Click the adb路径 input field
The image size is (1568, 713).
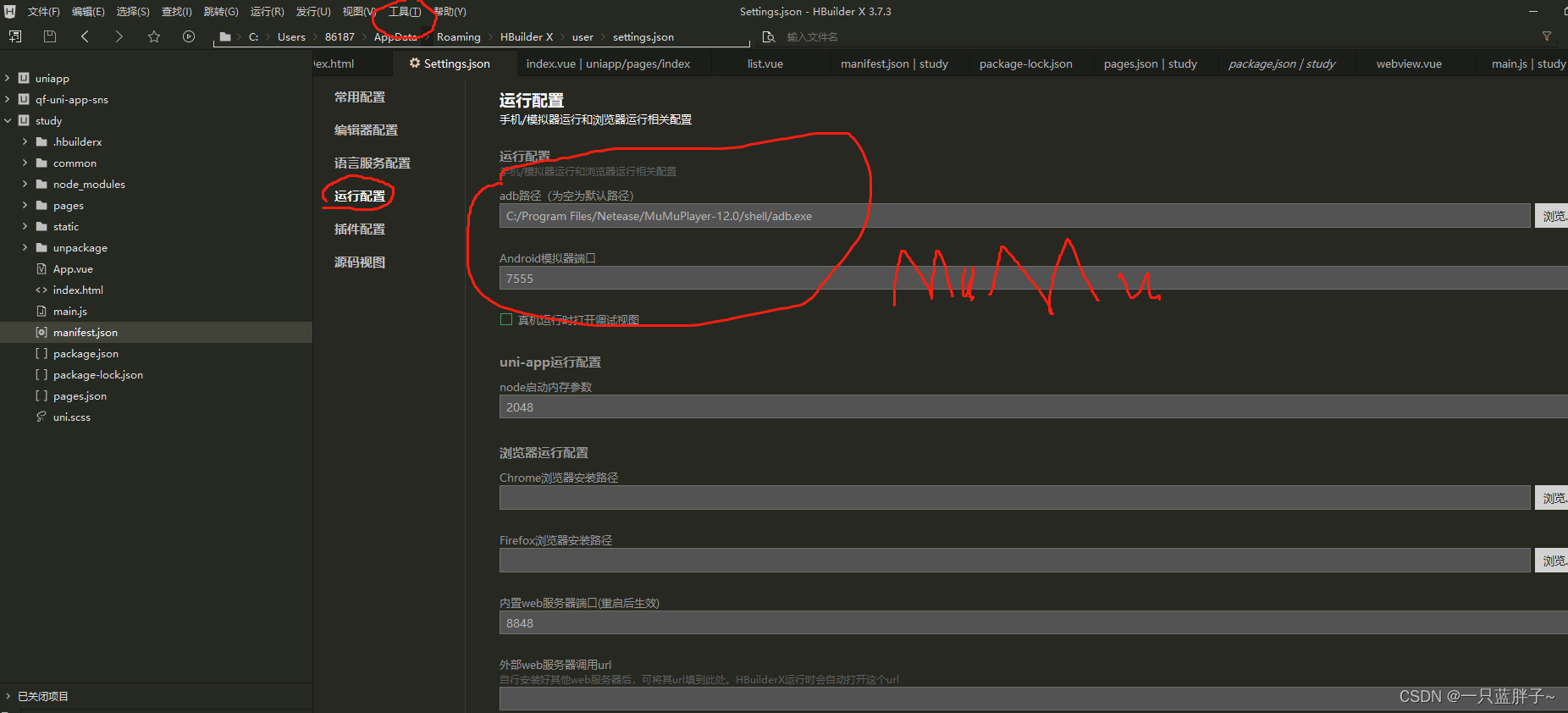pos(1014,216)
